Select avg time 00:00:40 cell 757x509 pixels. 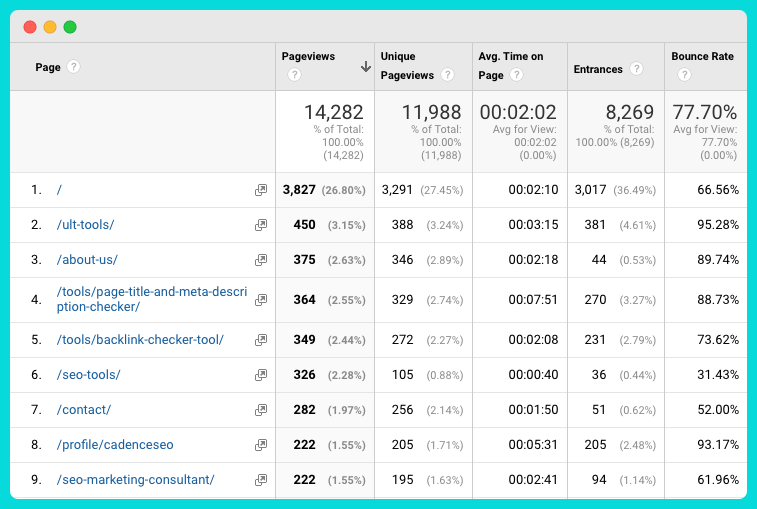pos(533,374)
